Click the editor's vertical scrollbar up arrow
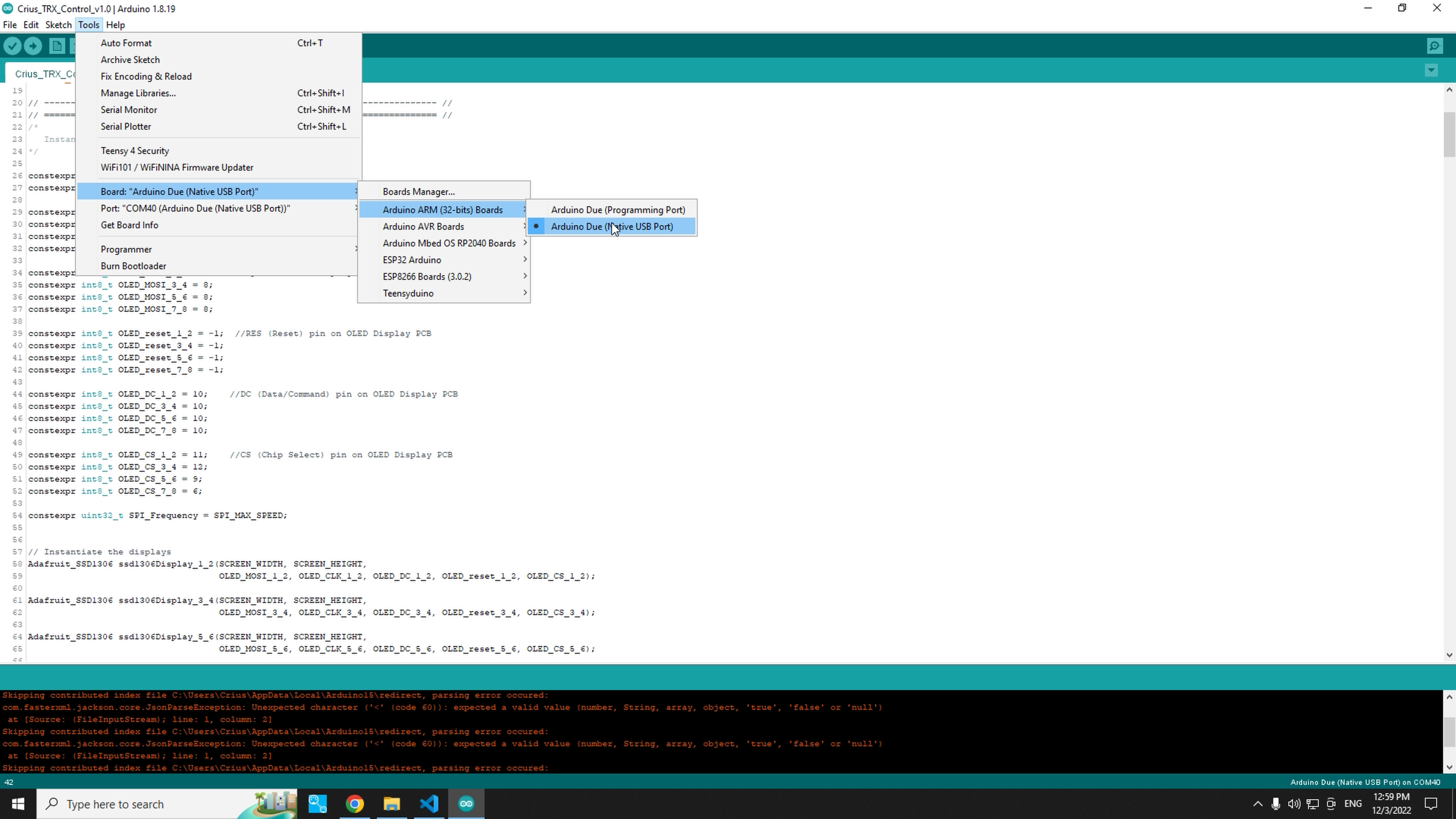 point(1449,89)
